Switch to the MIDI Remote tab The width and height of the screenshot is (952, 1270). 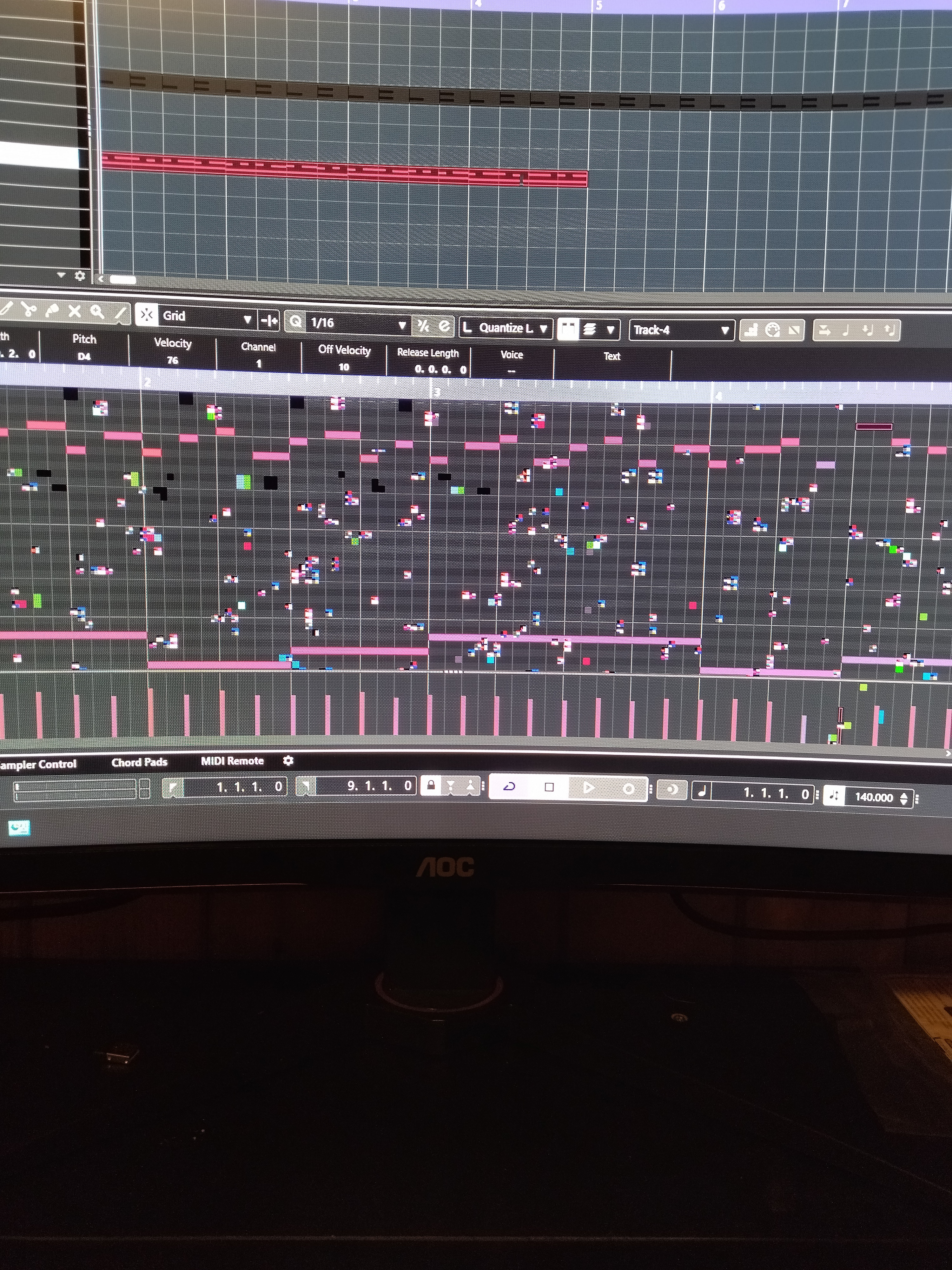pos(232,761)
